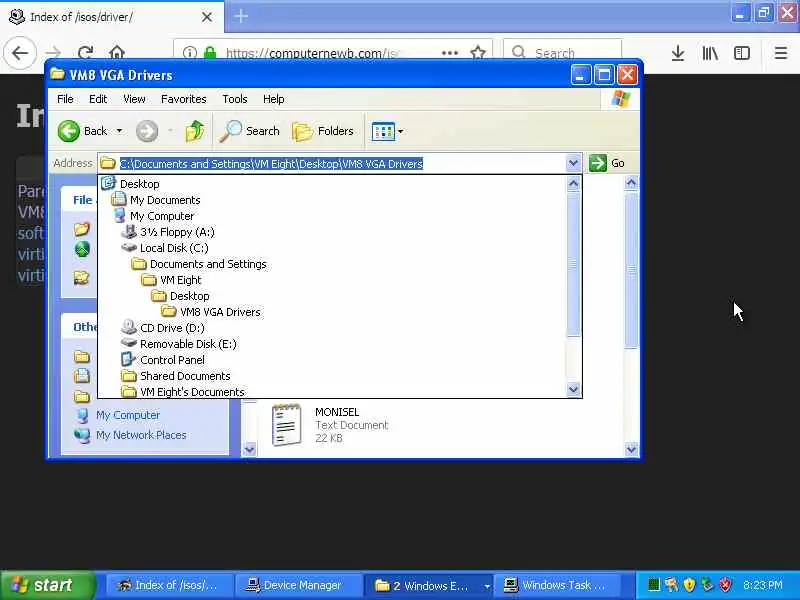Click the yellow shield tray icon
Viewport: 800px width, 600px height.
click(689, 584)
